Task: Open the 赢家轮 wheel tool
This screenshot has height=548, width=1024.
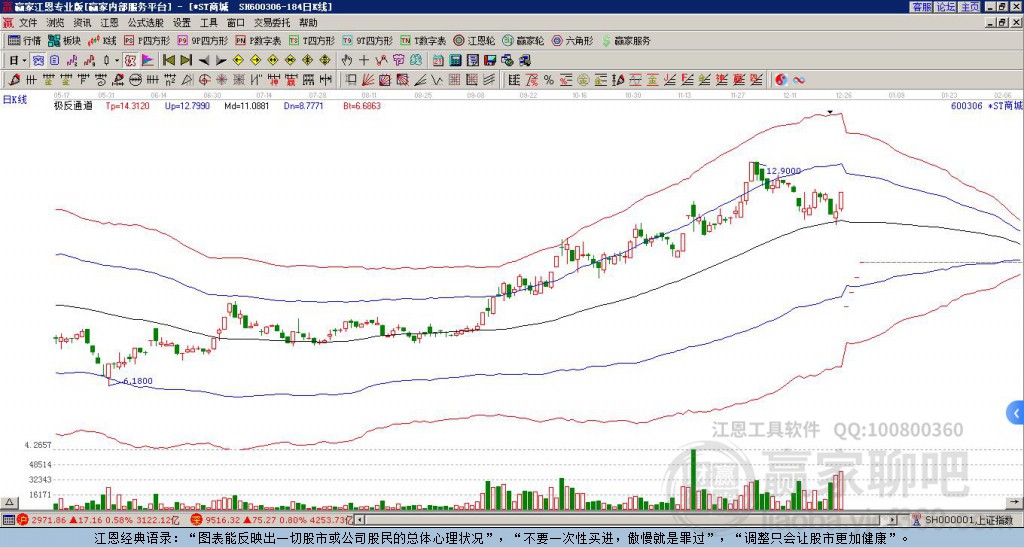Action: point(523,40)
